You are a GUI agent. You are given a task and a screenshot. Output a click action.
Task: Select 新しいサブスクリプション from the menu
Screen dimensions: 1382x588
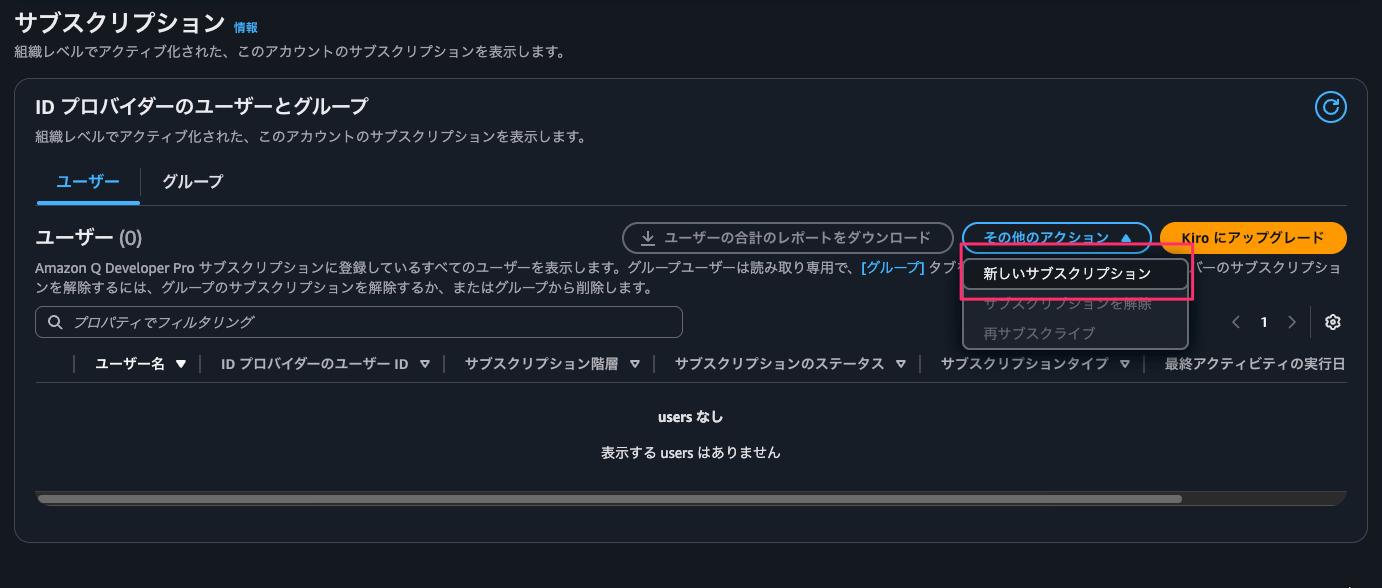pyautogui.click(x=1067, y=273)
